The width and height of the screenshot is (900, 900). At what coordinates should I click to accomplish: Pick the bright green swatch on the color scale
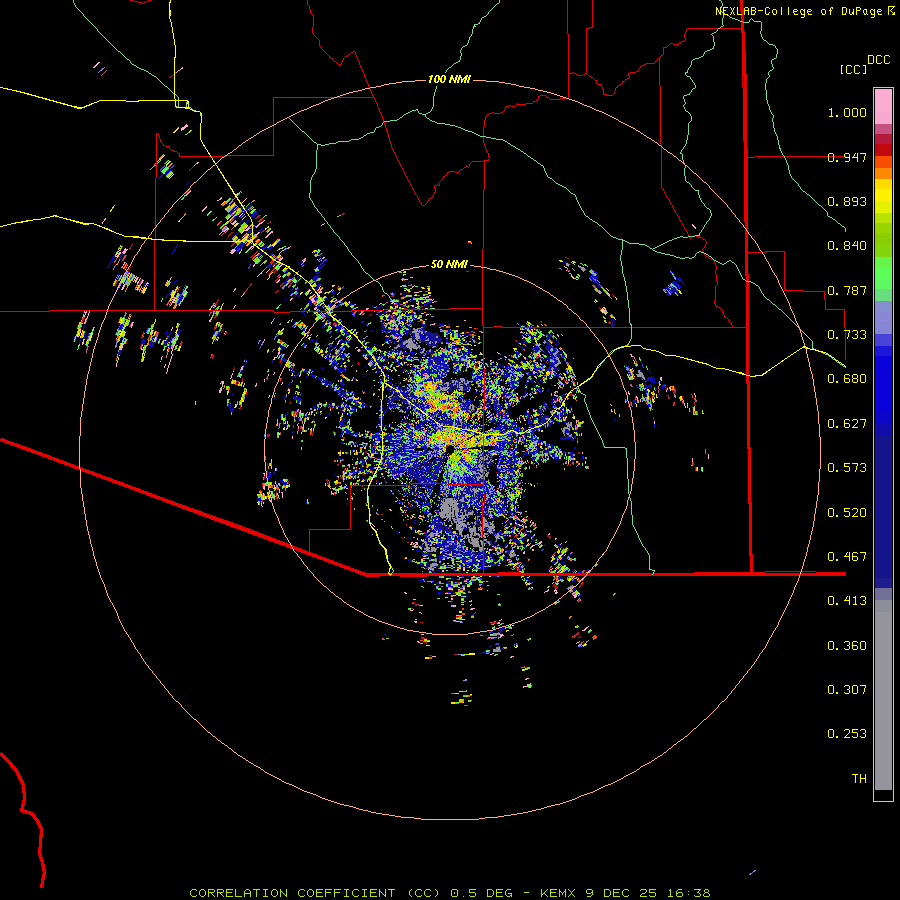(883, 273)
